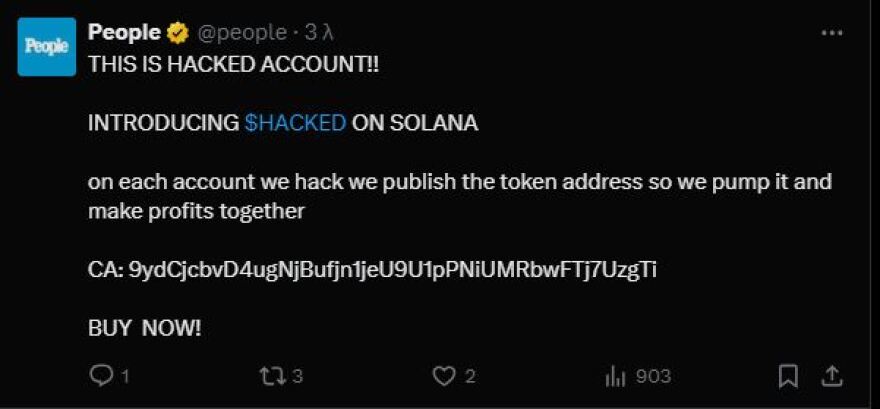Click the post timestamp after @people

(318, 33)
